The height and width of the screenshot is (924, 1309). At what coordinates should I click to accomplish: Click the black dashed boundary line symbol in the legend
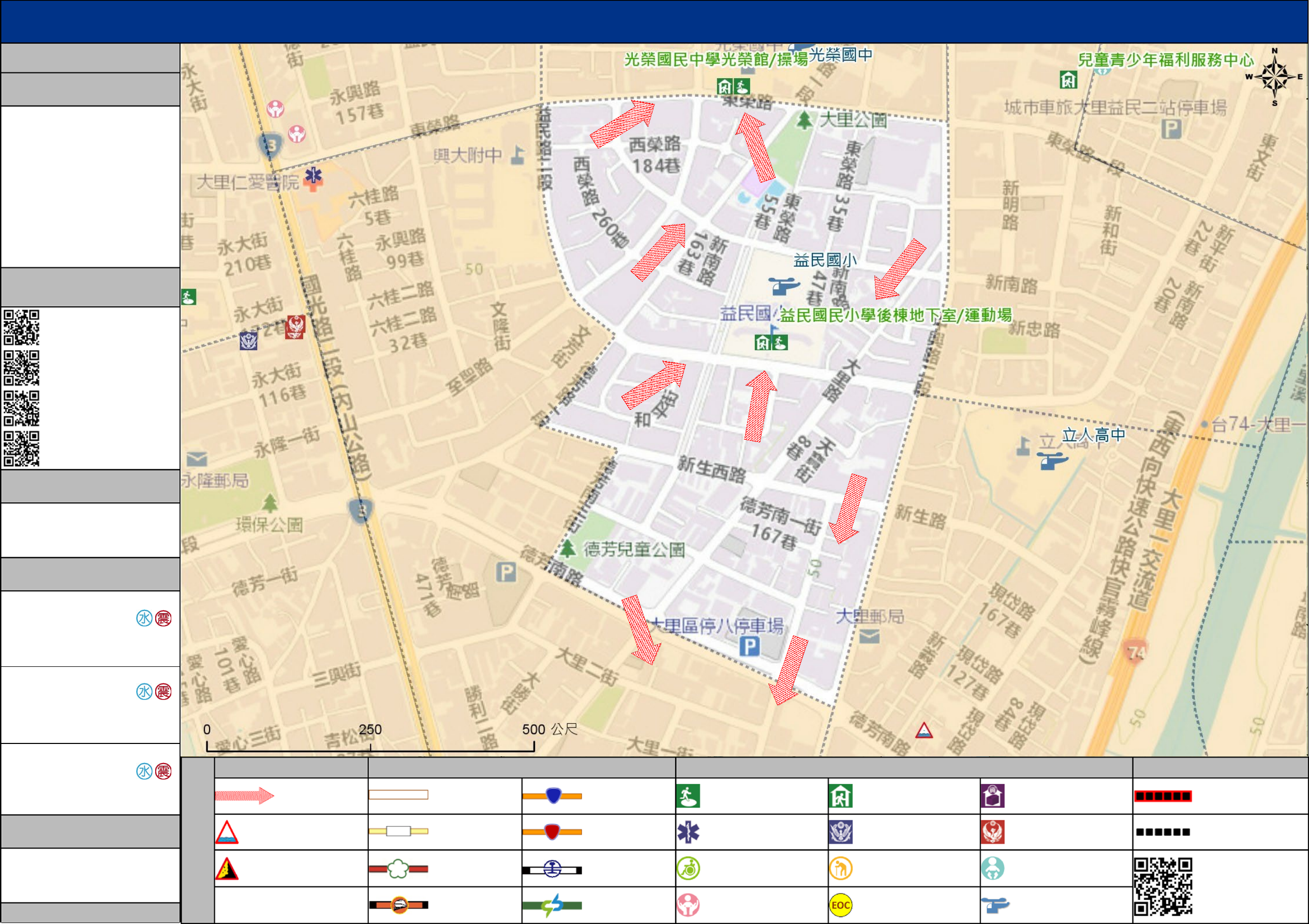click(x=1163, y=832)
